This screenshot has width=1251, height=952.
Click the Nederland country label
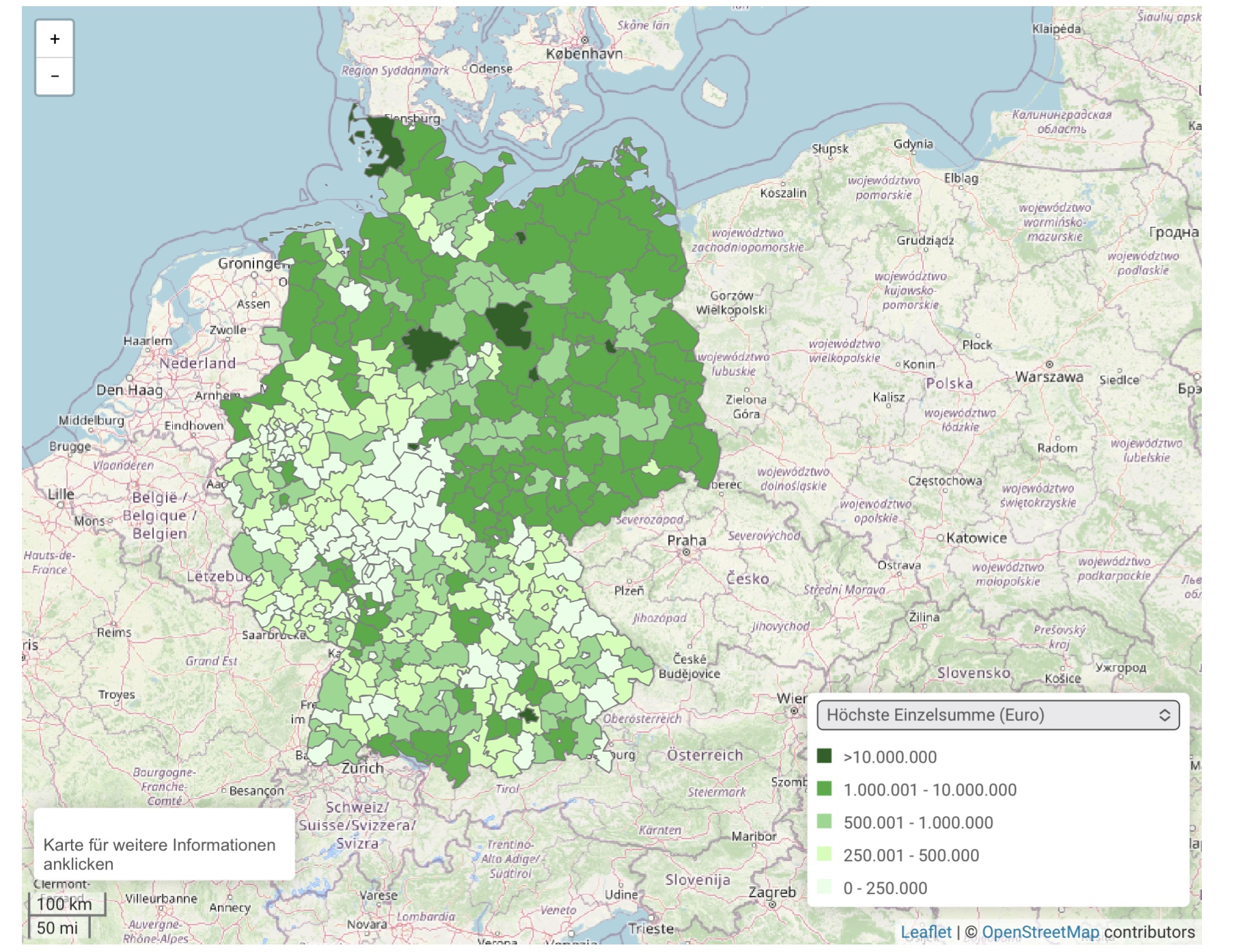[x=197, y=364]
